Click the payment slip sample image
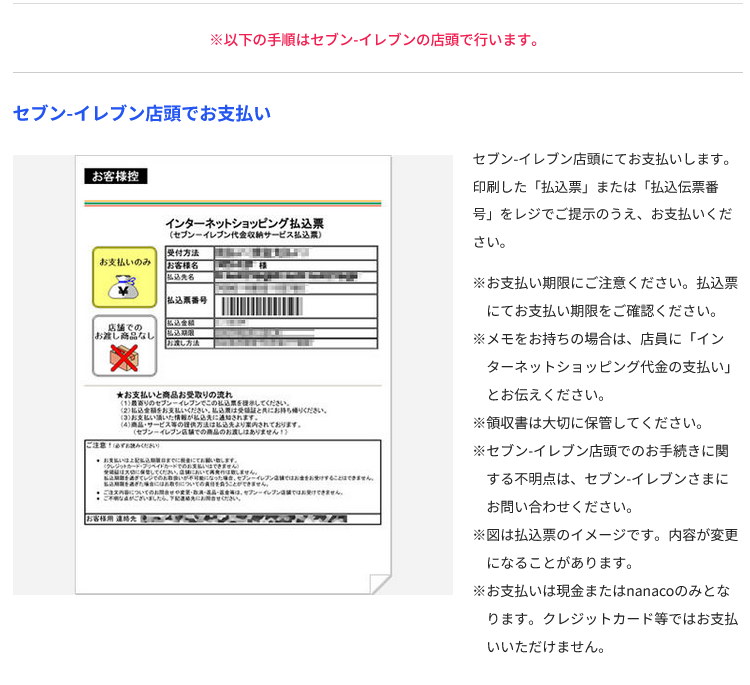The height and width of the screenshot is (685, 750). [233, 375]
